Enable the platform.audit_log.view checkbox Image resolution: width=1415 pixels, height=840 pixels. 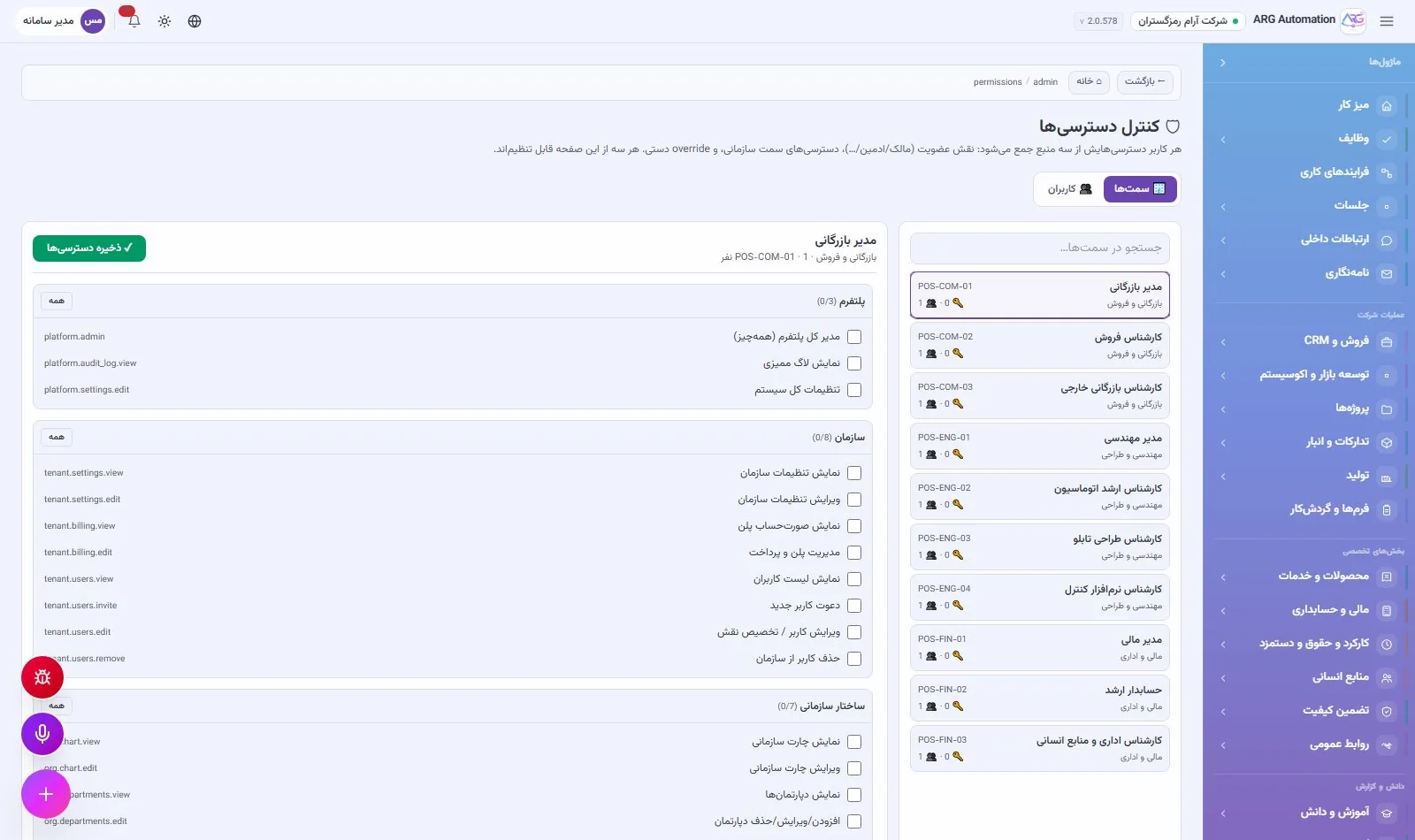tap(854, 363)
